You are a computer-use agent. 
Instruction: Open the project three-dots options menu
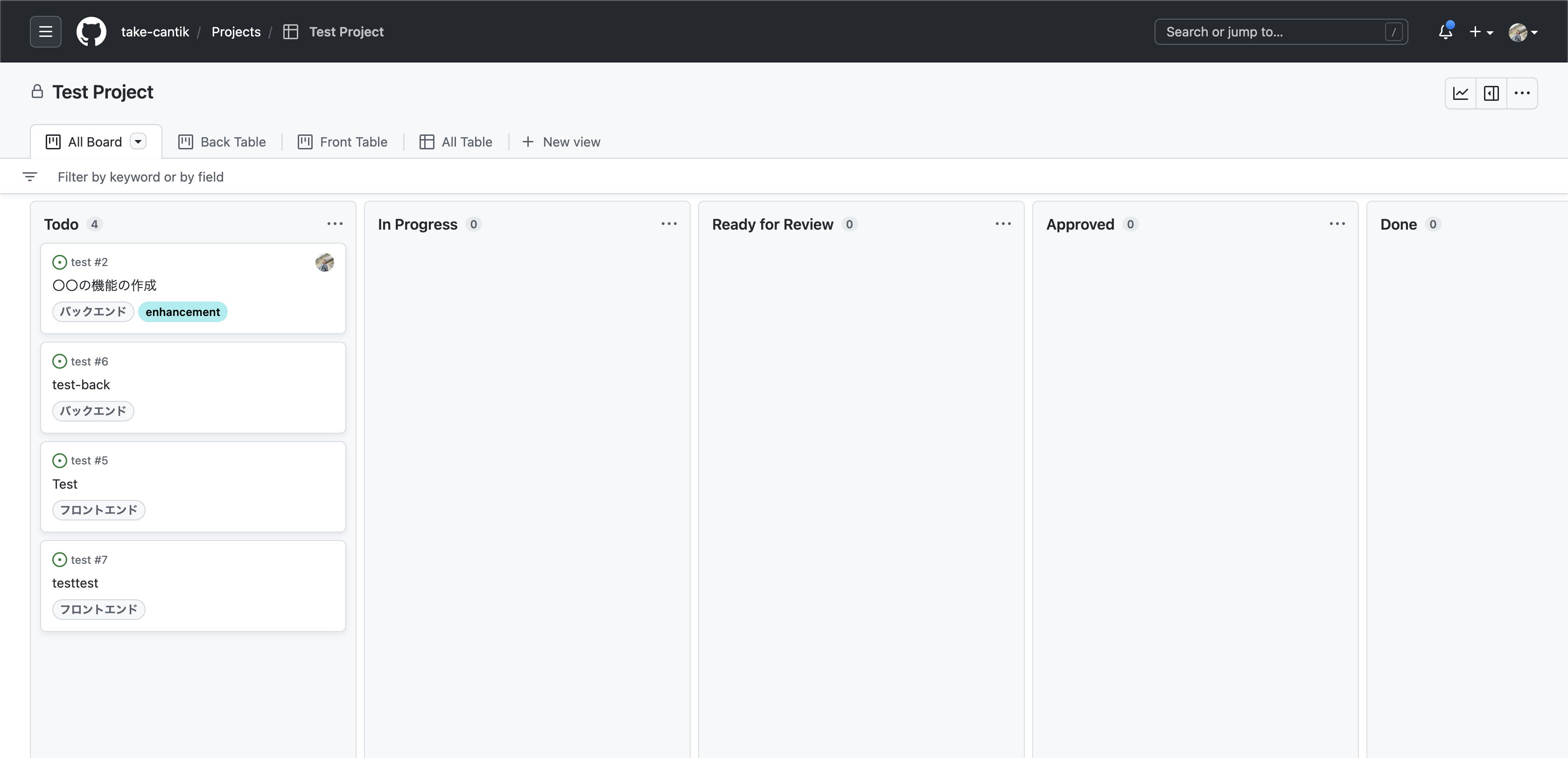[x=1522, y=93]
